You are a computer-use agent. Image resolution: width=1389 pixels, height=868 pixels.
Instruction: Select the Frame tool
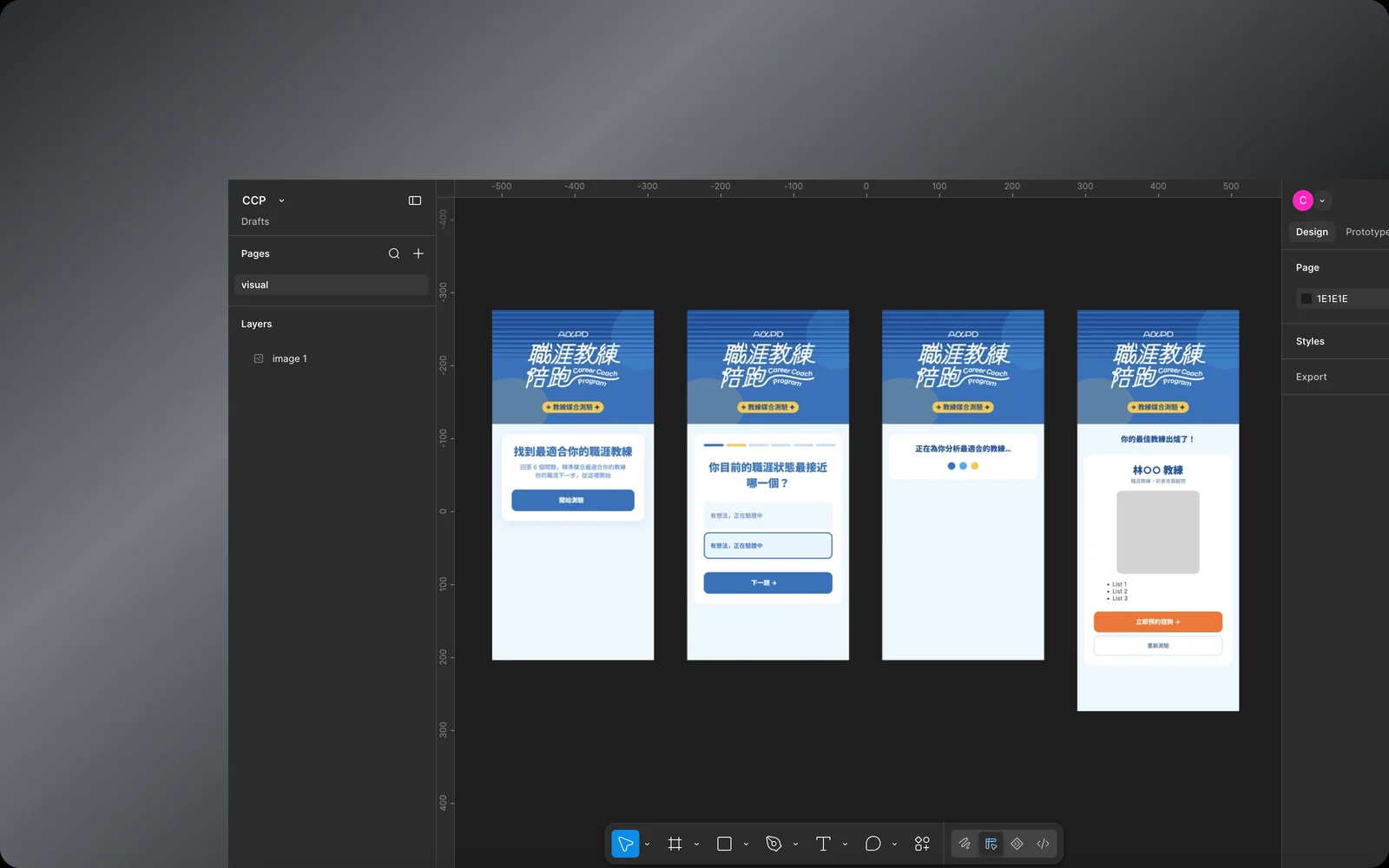coord(675,844)
